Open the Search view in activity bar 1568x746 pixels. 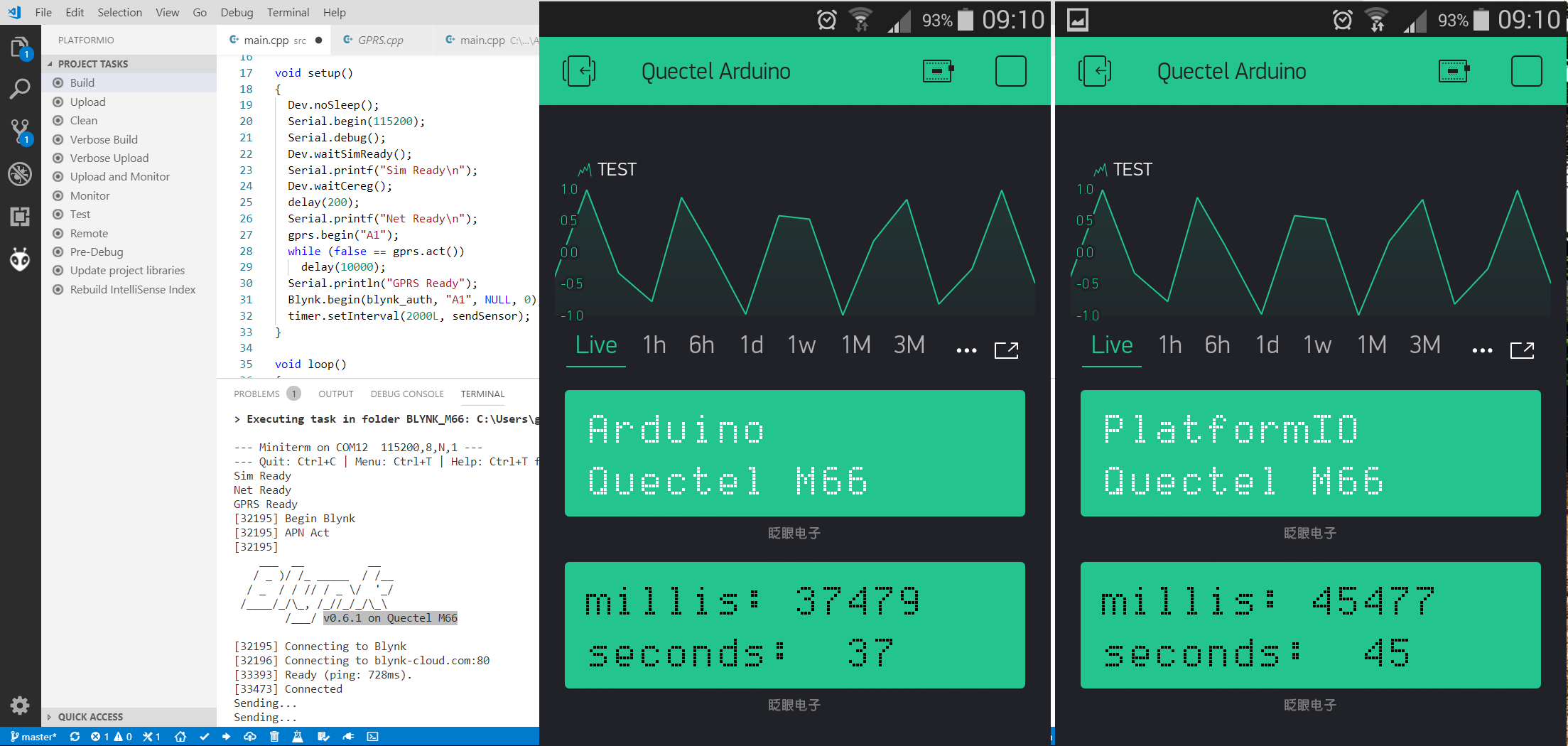pos(20,89)
